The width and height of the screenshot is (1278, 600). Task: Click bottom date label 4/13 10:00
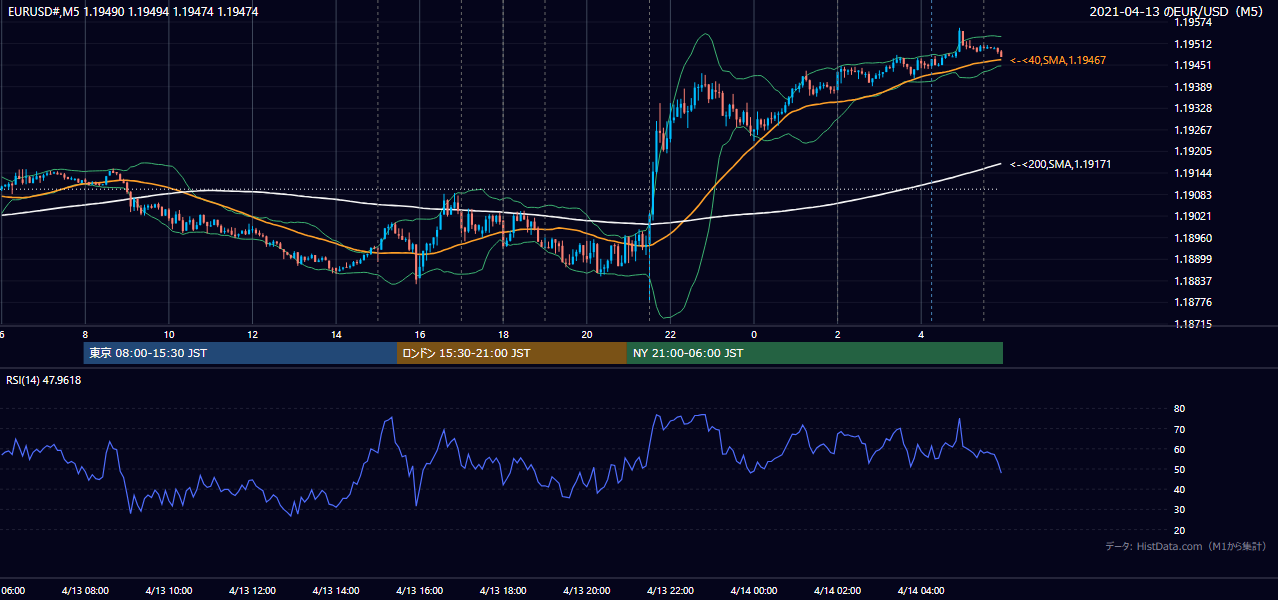(x=169, y=590)
